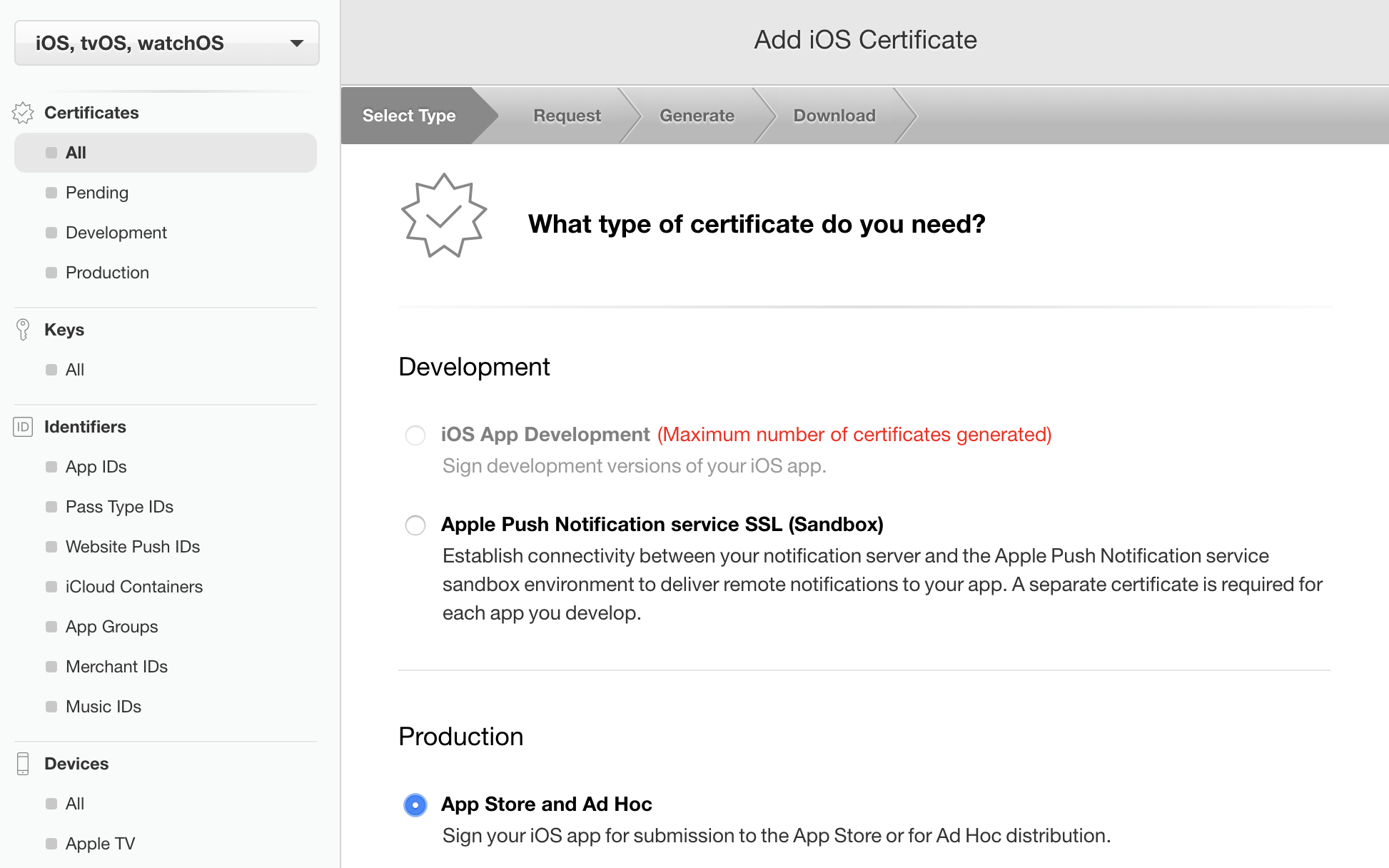Click the Select Type breadcrumb arrow segment

point(408,115)
